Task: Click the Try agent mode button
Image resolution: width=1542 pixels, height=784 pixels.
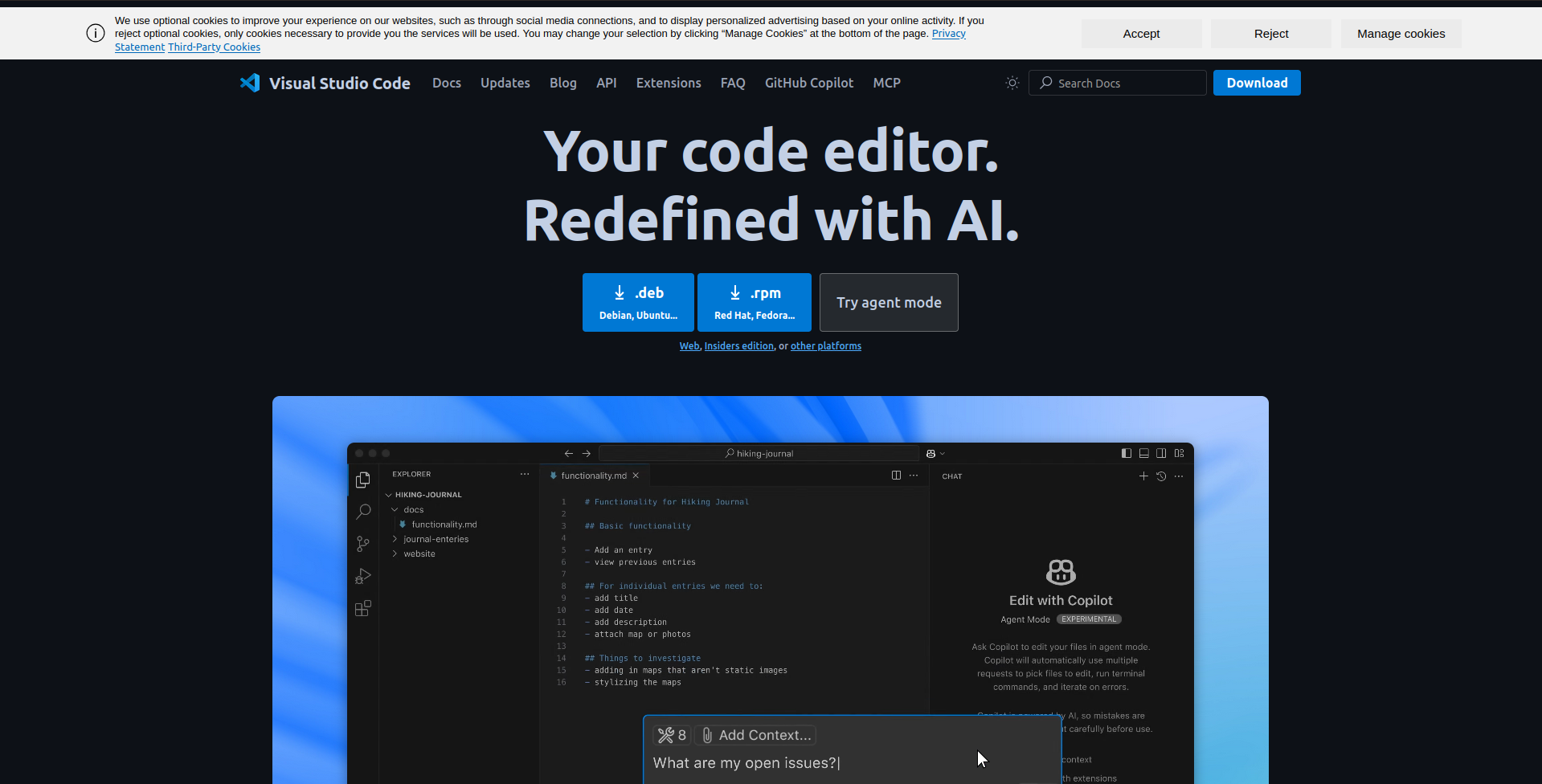Action: [x=888, y=302]
